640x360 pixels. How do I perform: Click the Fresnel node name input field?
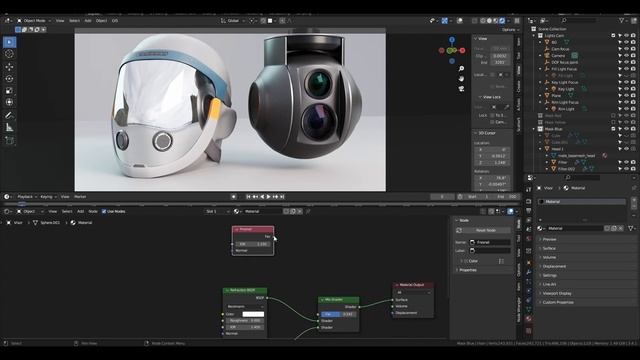490,242
